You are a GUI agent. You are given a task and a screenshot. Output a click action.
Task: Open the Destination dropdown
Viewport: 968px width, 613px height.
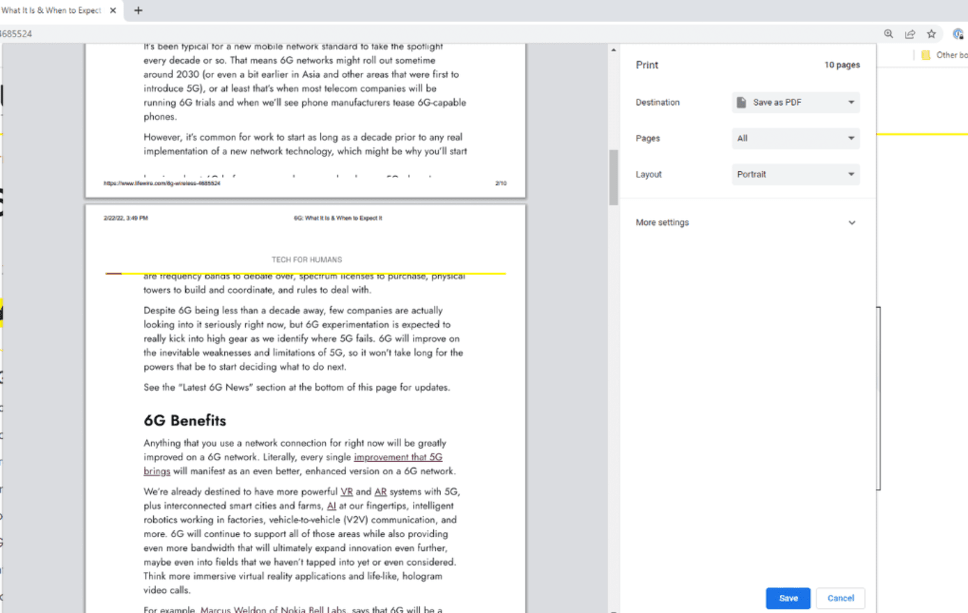pos(795,102)
